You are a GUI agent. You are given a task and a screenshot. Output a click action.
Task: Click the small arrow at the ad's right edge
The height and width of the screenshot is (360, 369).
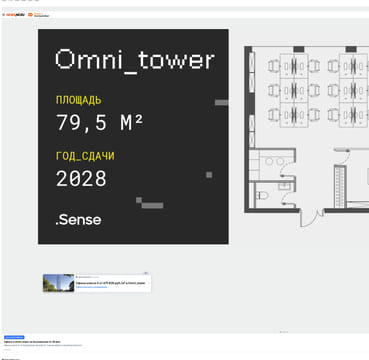point(149,283)
